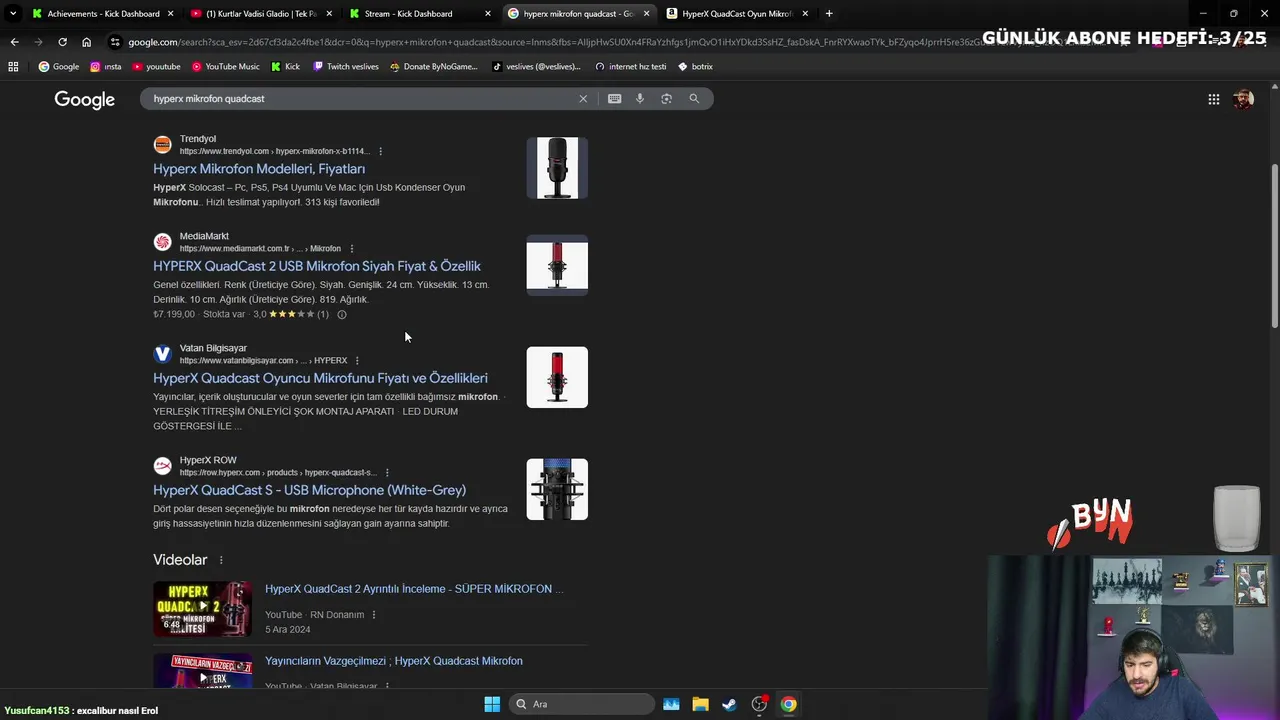Open the Chrome apps shortcut in bookmarks bar
This screenshot has height=720, width=1280.
13,66
